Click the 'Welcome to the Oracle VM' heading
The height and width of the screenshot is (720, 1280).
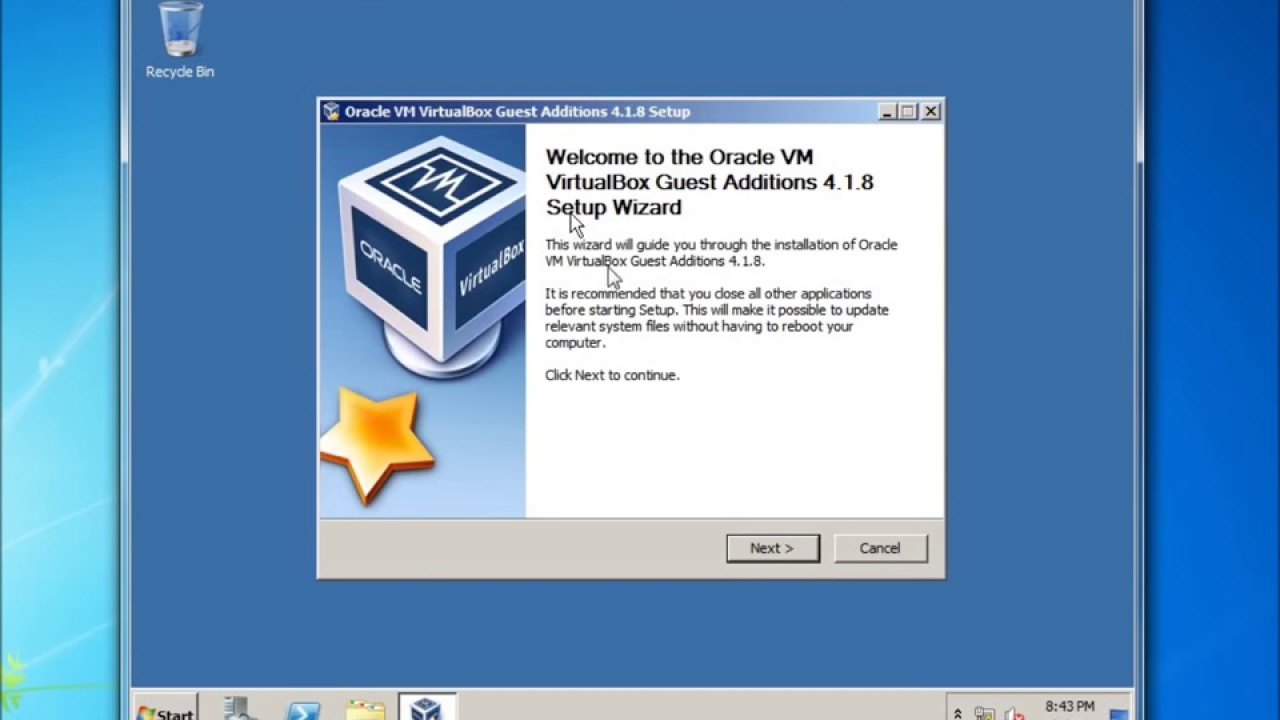[679, 157]
